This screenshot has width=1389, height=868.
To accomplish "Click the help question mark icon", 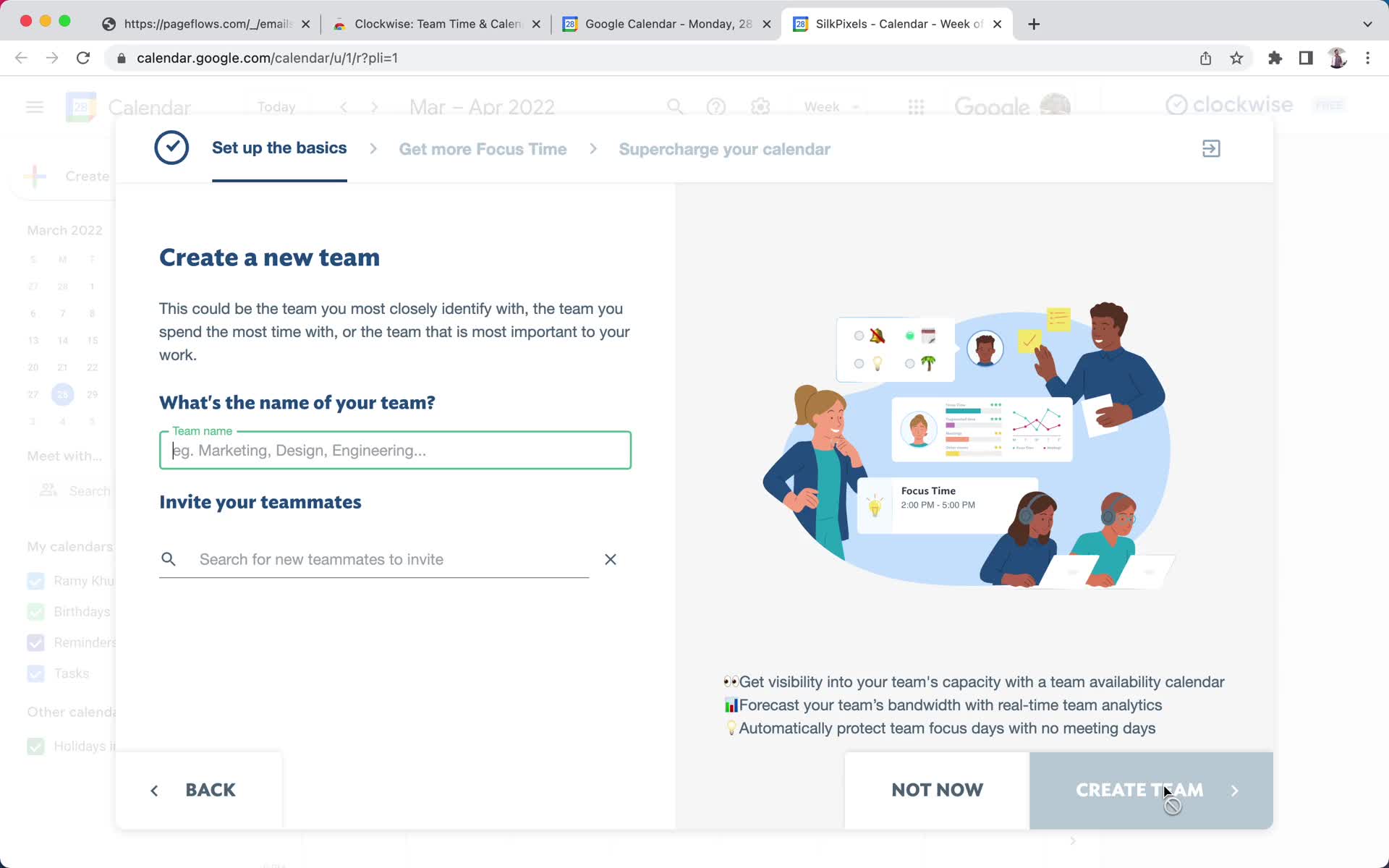I will [716, 106].
